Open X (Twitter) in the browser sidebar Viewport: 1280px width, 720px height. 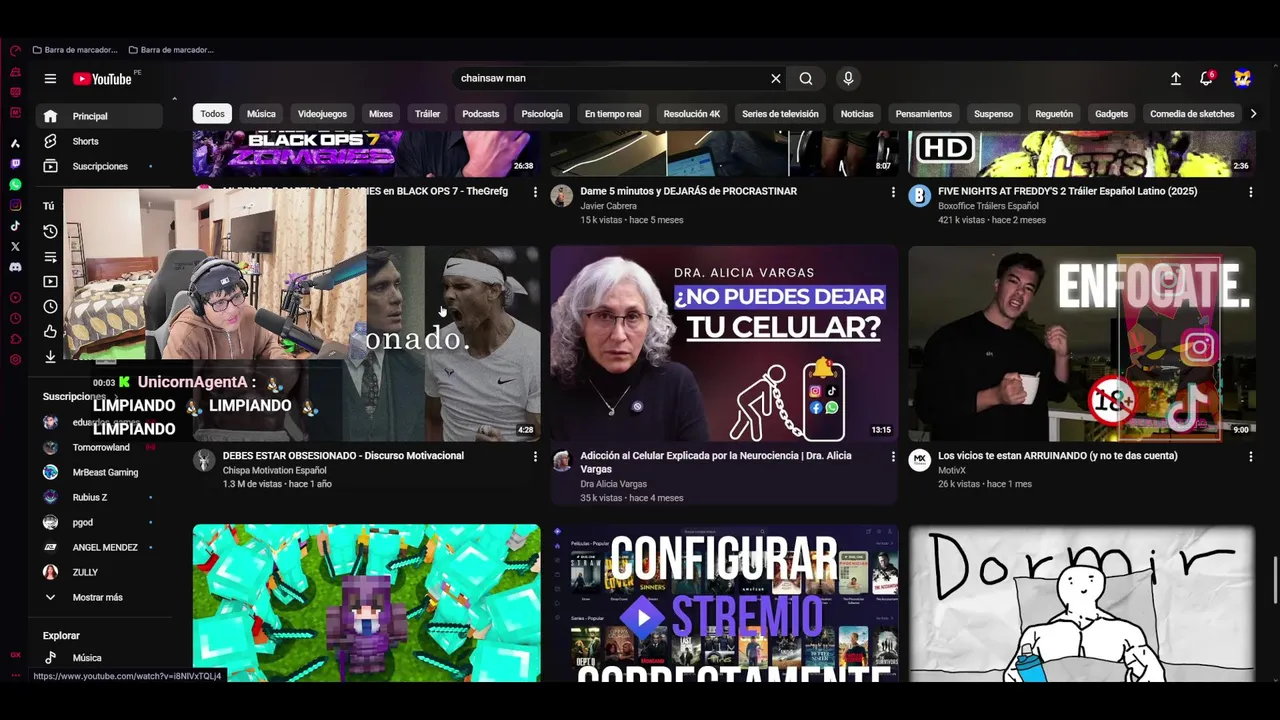tap(15, 246)
